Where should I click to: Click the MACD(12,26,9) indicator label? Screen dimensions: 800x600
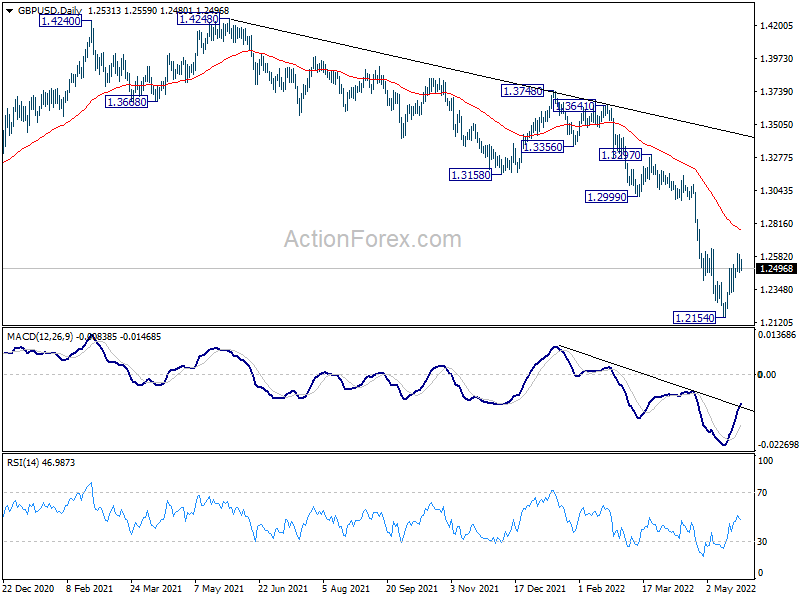[x=42, y=334]
